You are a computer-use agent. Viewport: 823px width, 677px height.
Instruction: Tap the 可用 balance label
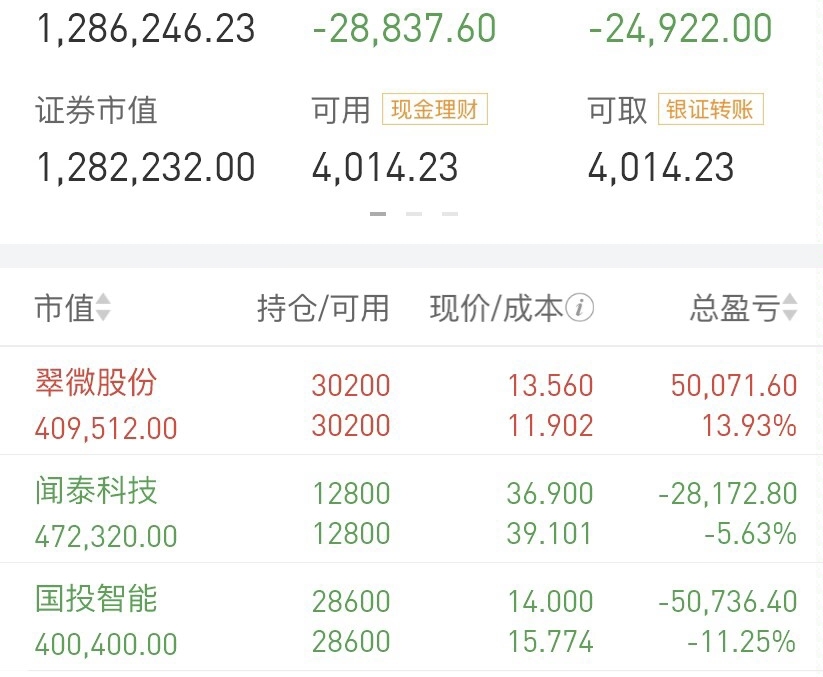click(x=341, y=110)
